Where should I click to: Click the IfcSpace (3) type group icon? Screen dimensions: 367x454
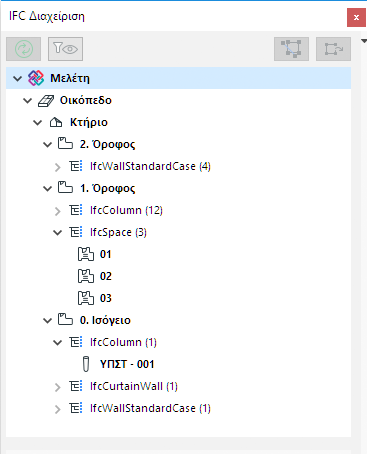point(76,232)
